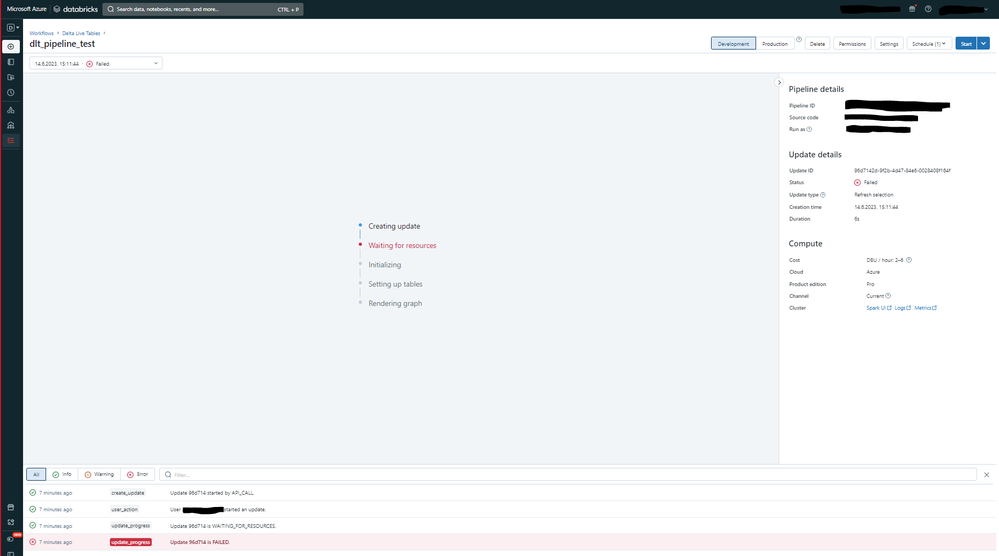The width and height of the screenshot is (999, 556).
Task: Expand the Schedule (1) dropdown
Action: point(928,44)
